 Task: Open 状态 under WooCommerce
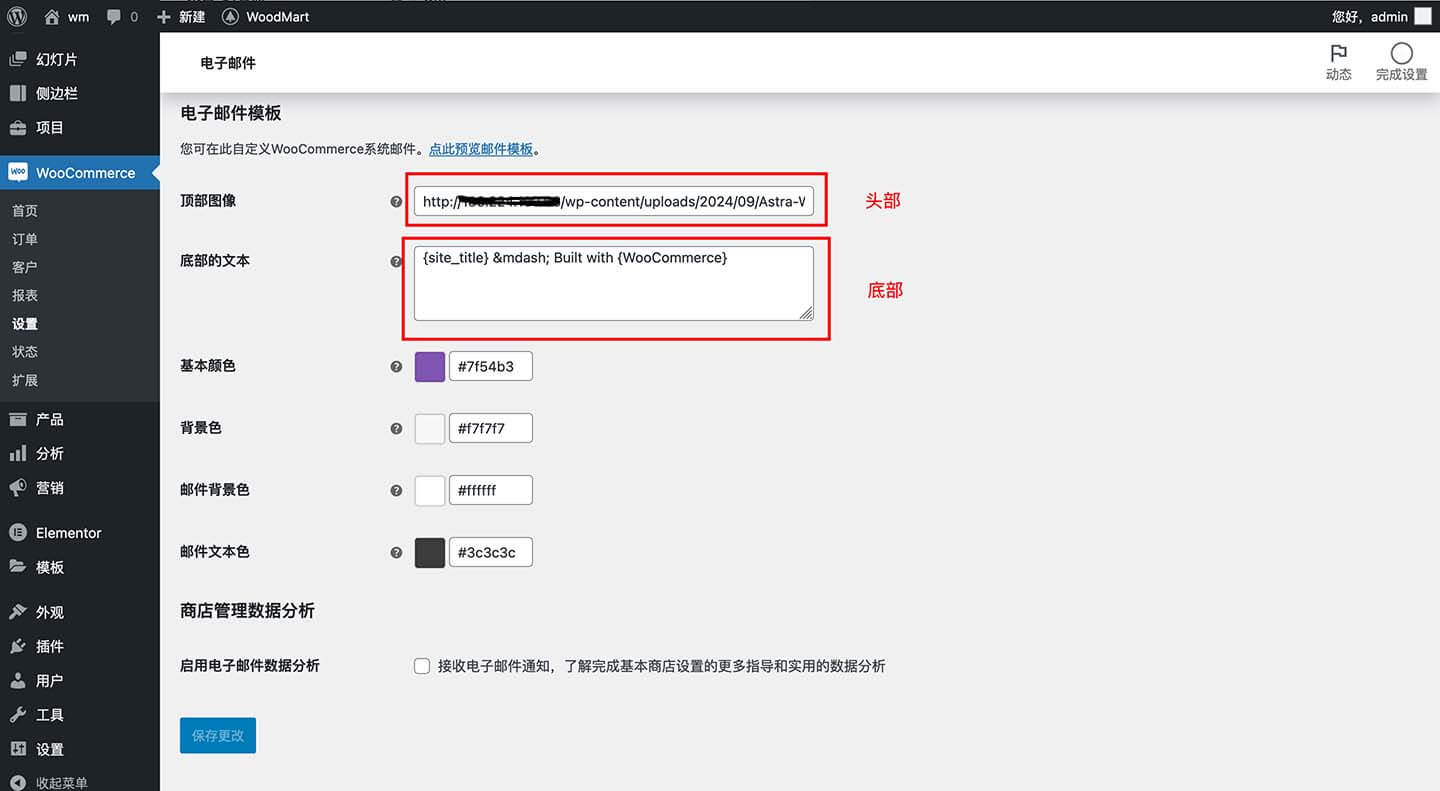(x=25, y=352)
